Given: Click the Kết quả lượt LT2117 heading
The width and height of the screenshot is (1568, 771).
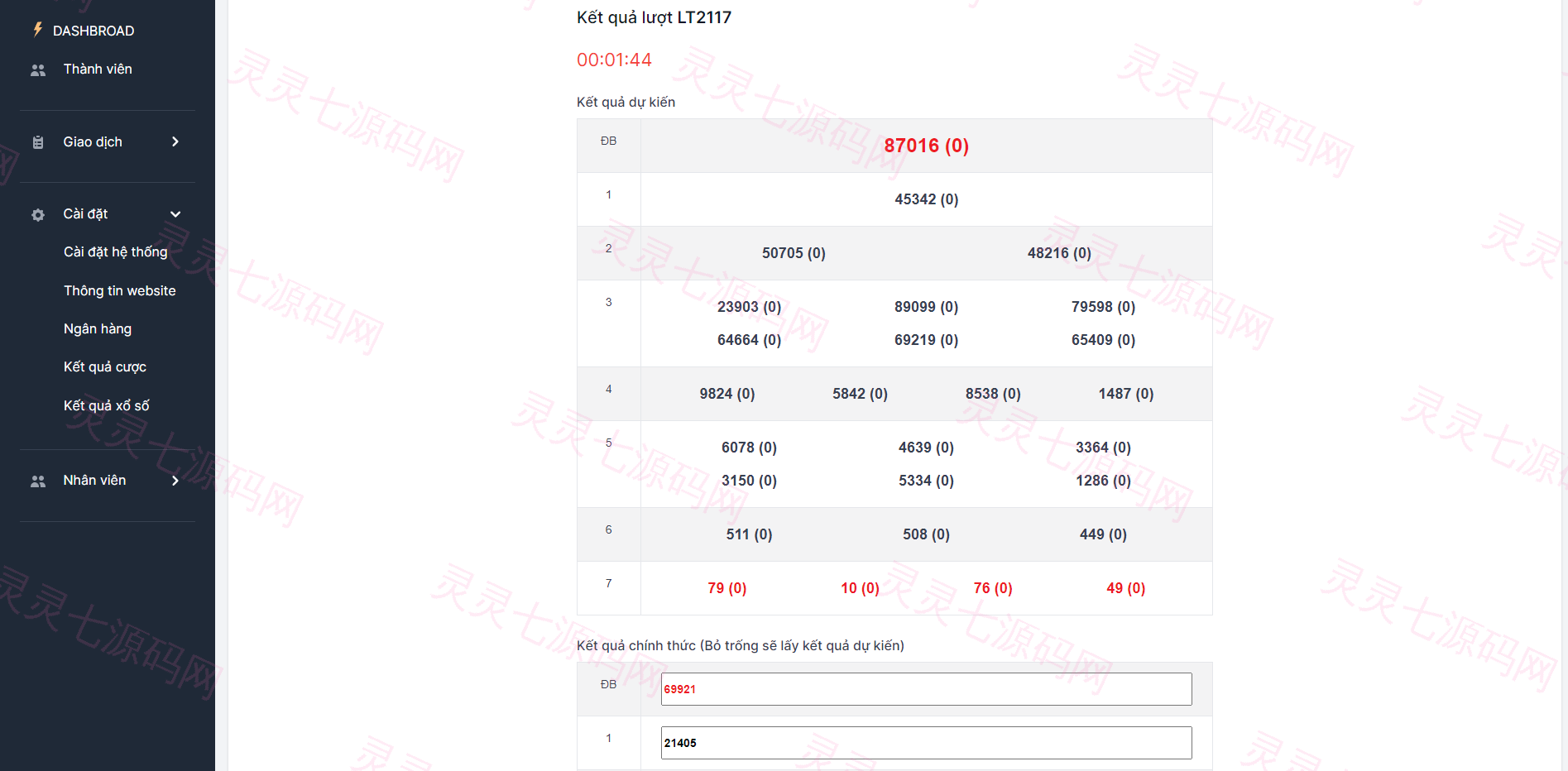Looking at the screenshot, I should pyautogui.click(x=654, y=17).
